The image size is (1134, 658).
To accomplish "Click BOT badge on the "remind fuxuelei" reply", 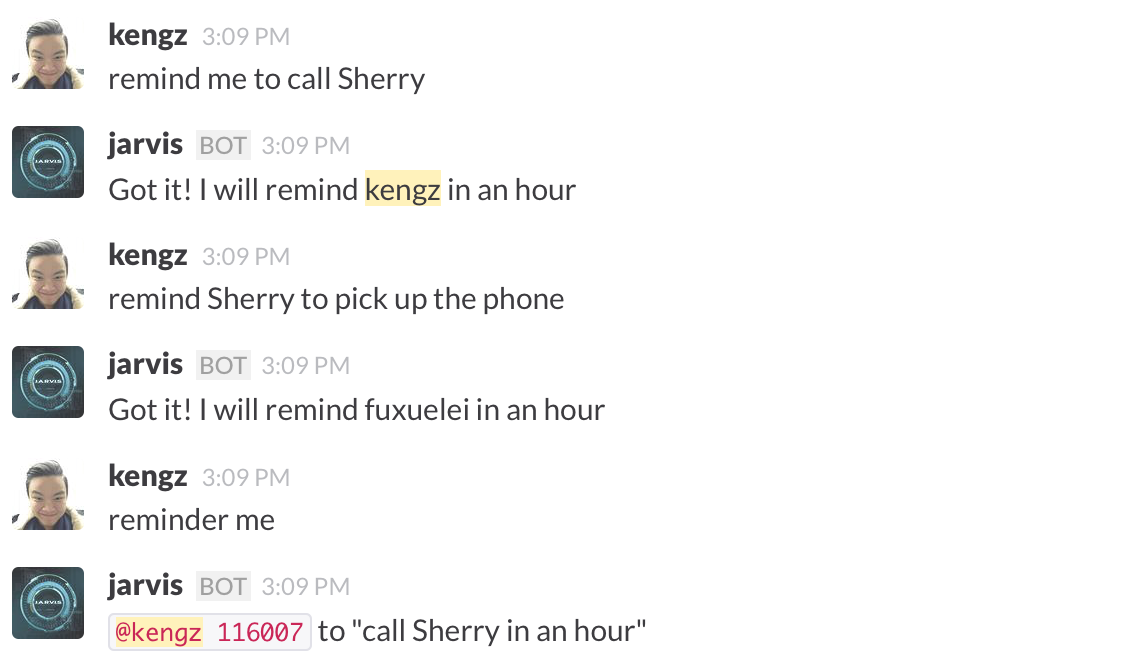I will coord(223,365).
